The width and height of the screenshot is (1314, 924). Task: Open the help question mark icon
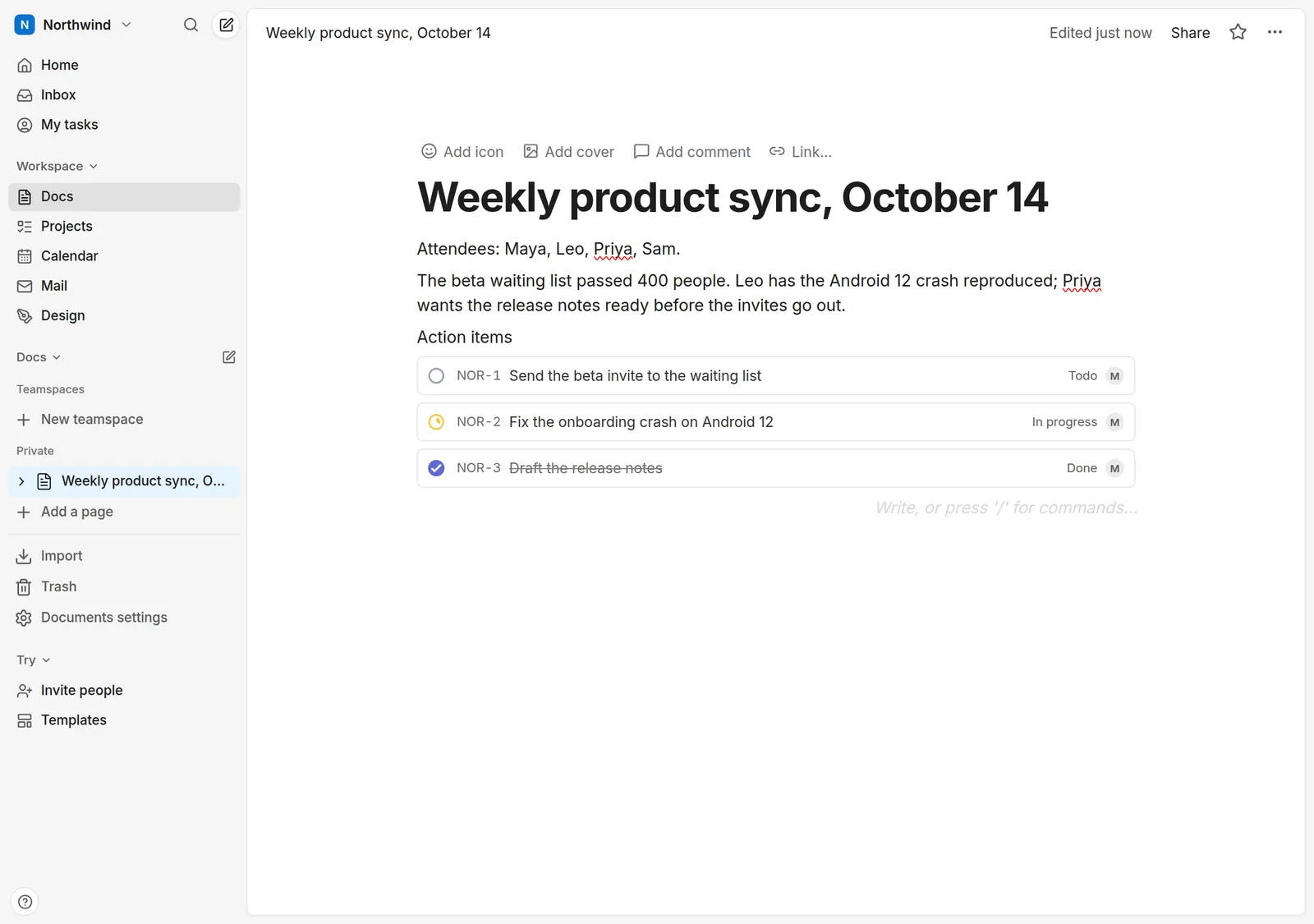[25, 902]
